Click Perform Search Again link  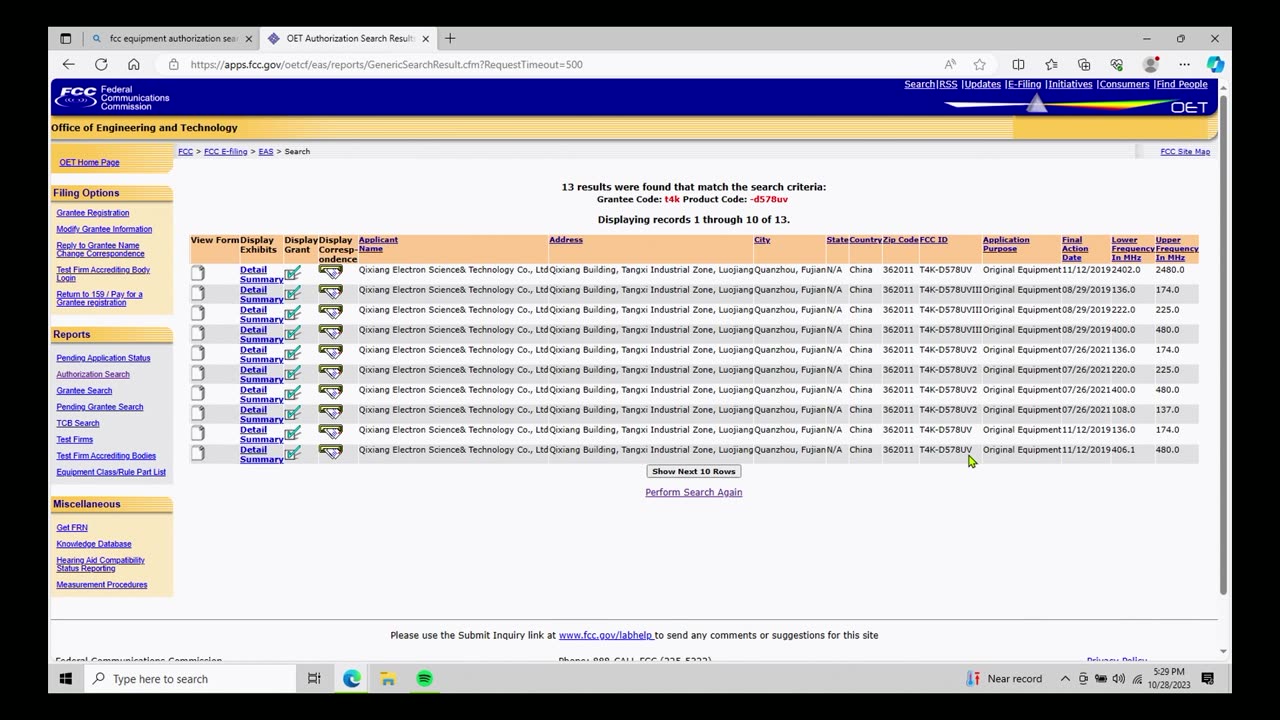[x=694, y=492]
